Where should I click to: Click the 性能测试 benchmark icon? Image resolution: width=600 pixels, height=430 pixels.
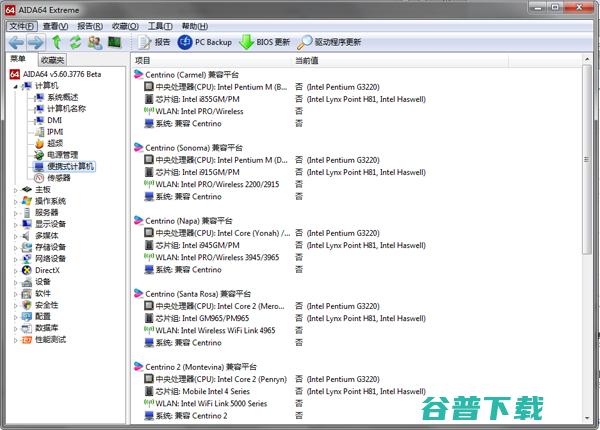27,339
